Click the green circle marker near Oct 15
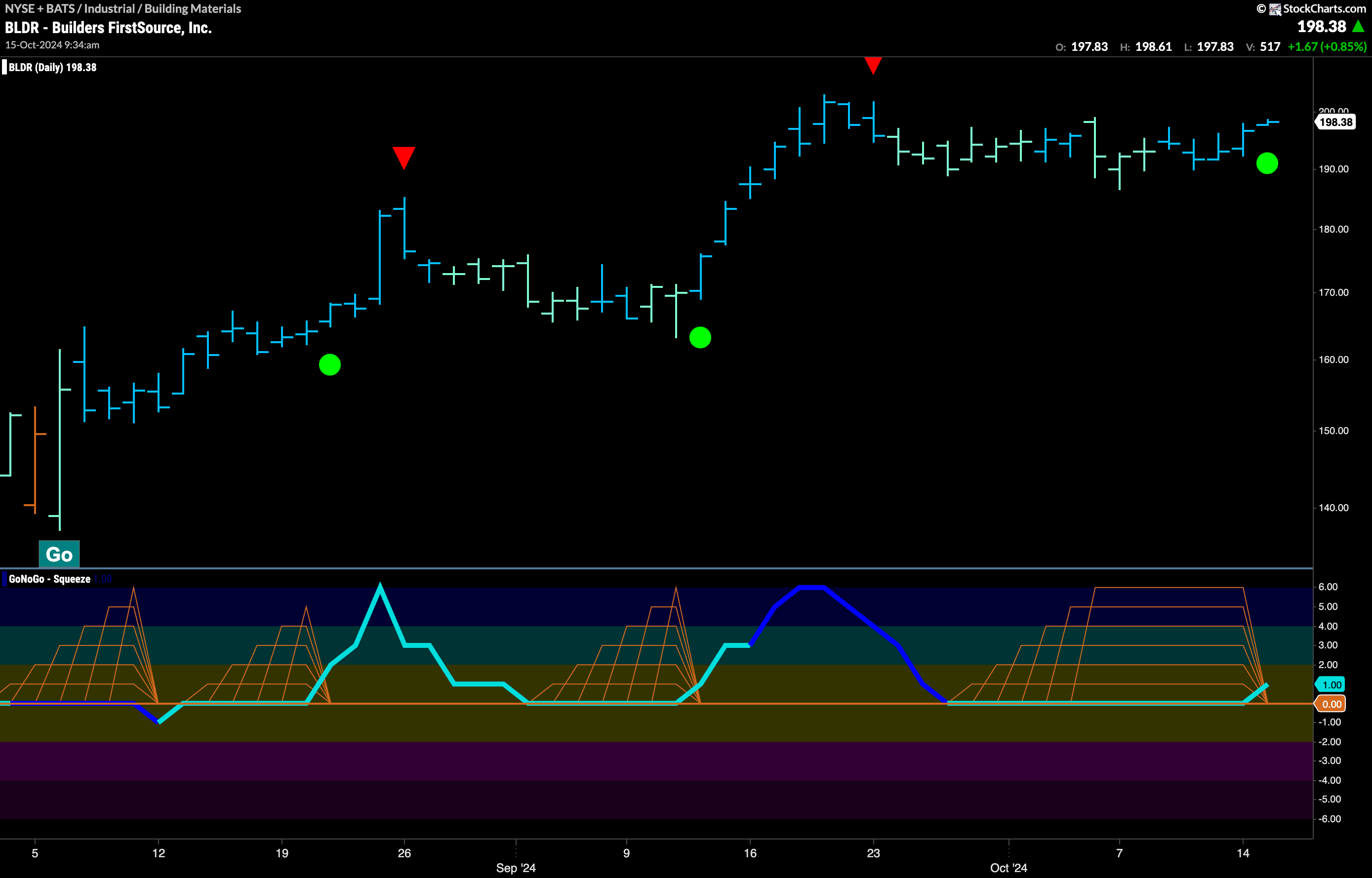Image resolution: width=1372 pixels, height=878 pixels. coord(1267,163)
